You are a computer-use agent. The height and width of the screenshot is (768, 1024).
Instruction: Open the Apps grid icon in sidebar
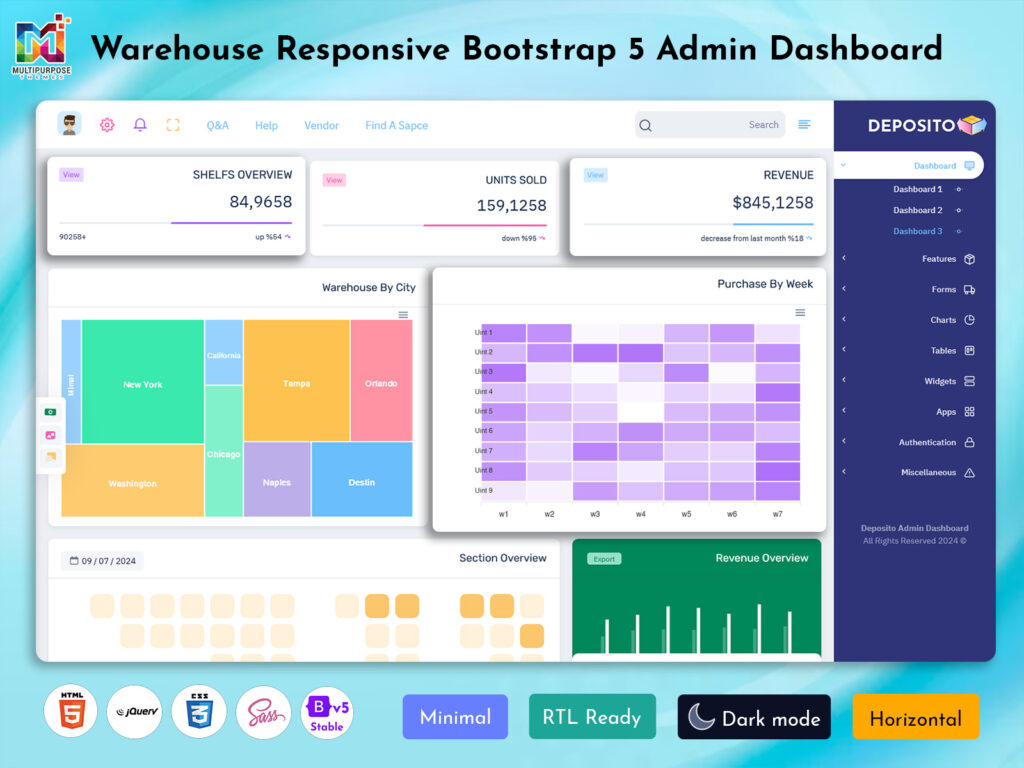point(972,411)
